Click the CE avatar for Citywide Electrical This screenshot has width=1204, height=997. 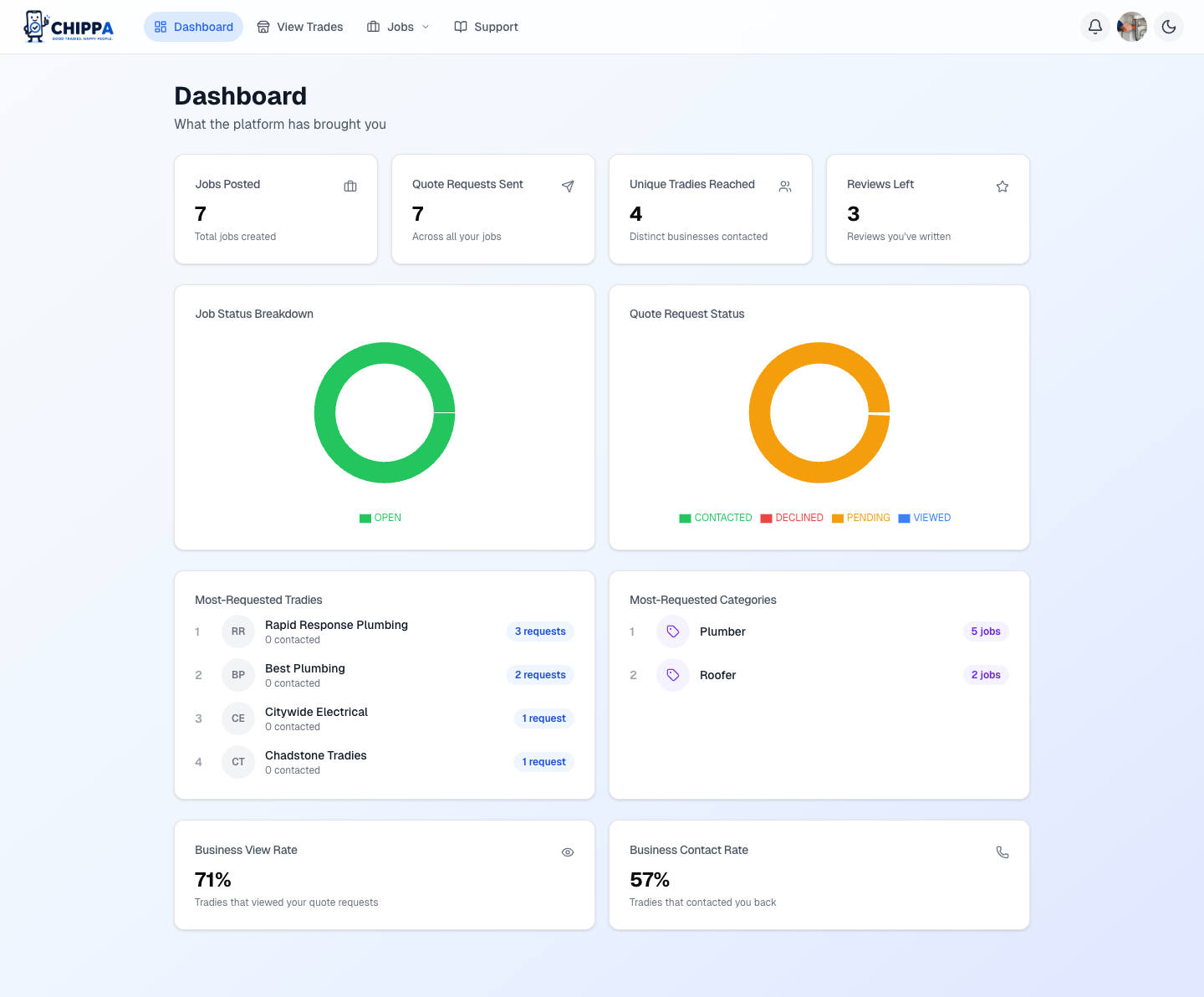[238, 718]
